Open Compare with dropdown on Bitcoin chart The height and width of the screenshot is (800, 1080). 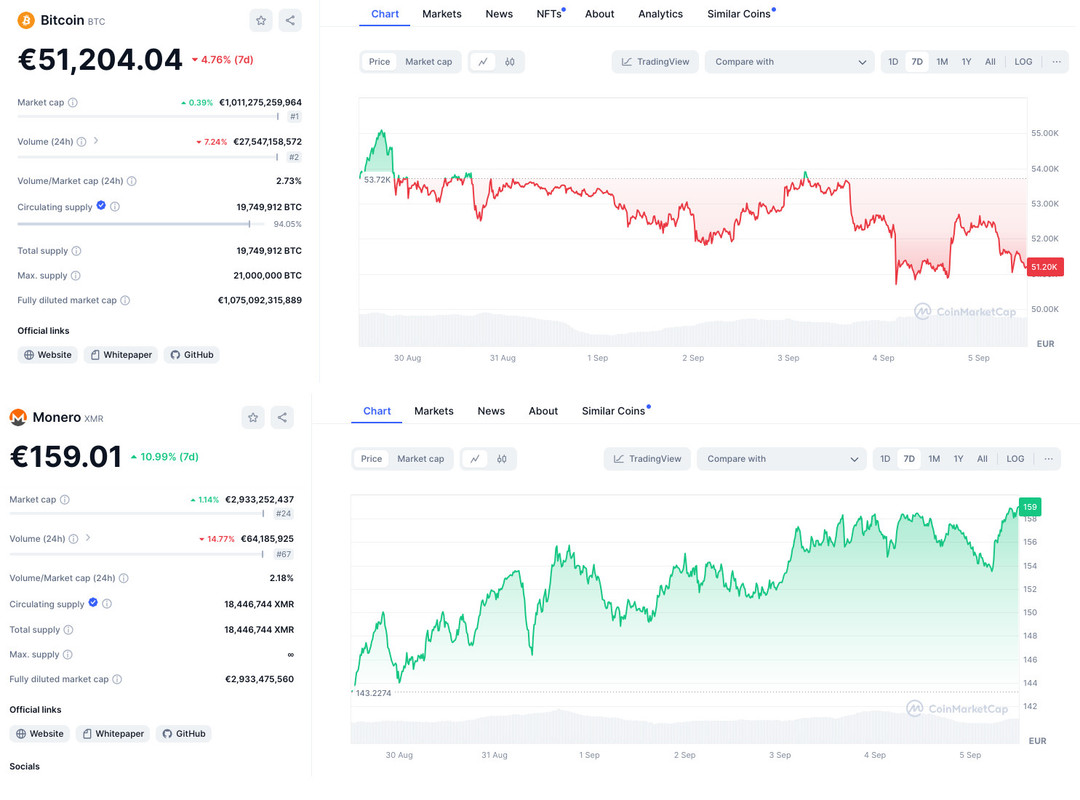(x=789, y=62)
